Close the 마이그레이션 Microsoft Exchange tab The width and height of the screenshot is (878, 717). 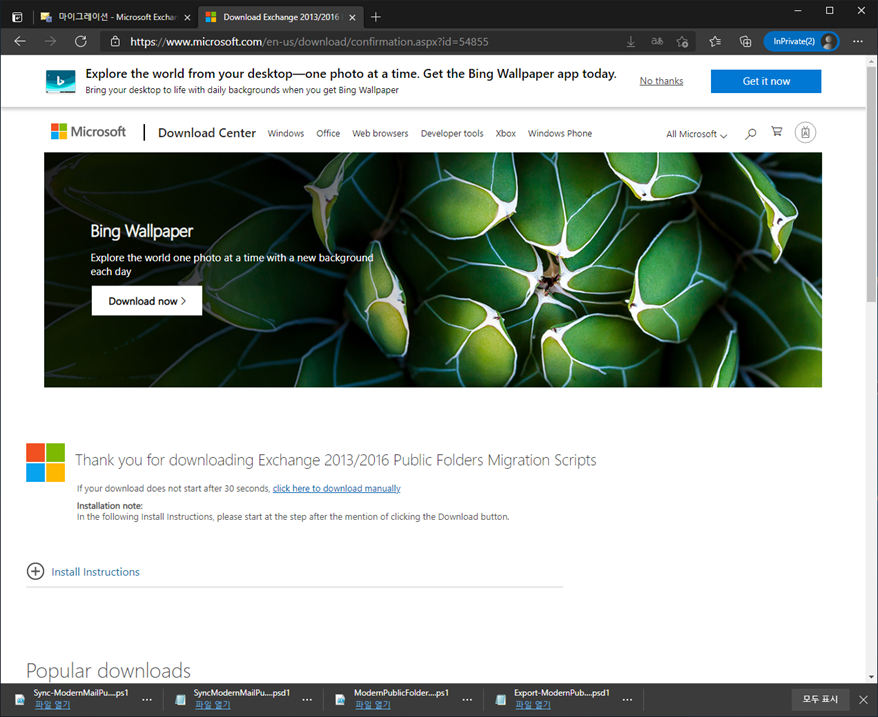point(188,17)
